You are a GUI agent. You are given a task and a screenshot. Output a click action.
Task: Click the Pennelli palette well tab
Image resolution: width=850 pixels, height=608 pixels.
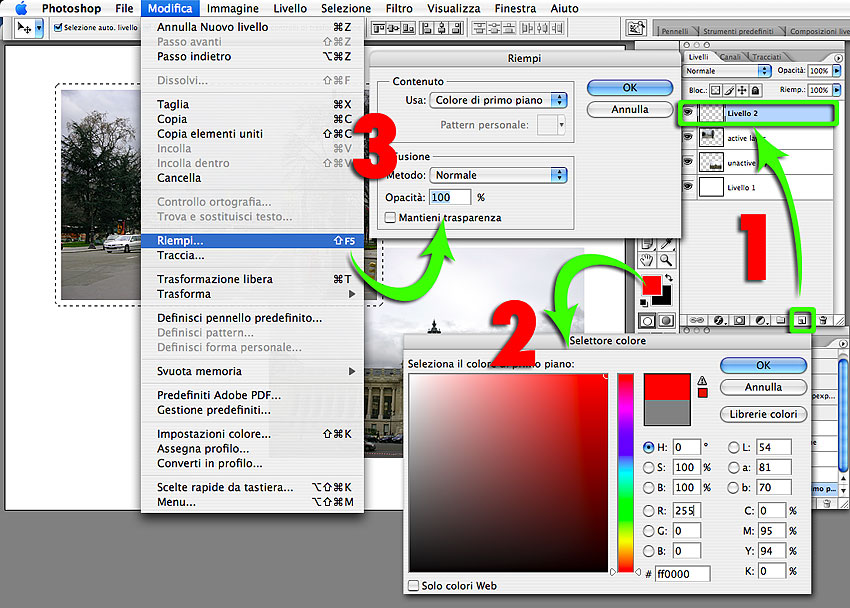[x=675, y=31]
